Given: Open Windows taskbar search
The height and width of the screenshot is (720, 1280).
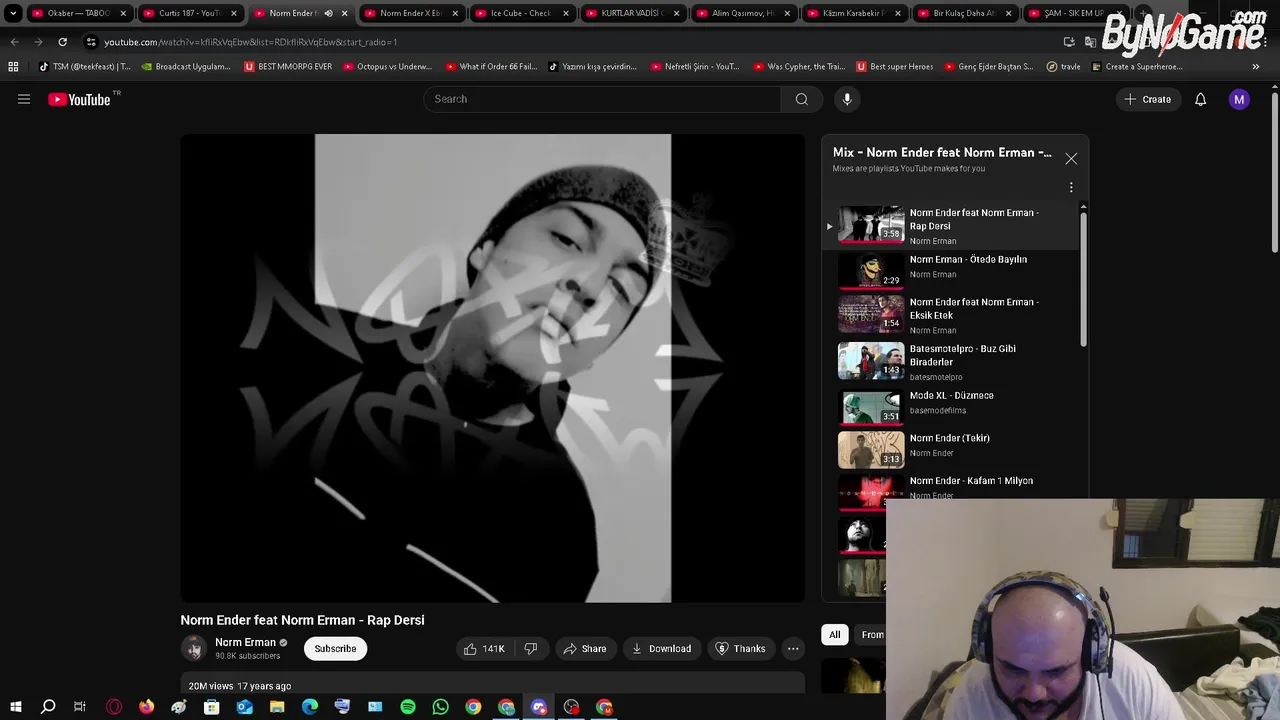Looking at the screenshot, I should 47,707.
